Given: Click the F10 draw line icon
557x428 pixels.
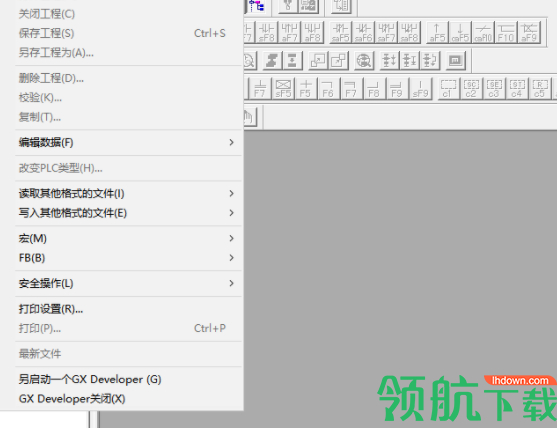Looking at the screenshot, I should 506,32.
